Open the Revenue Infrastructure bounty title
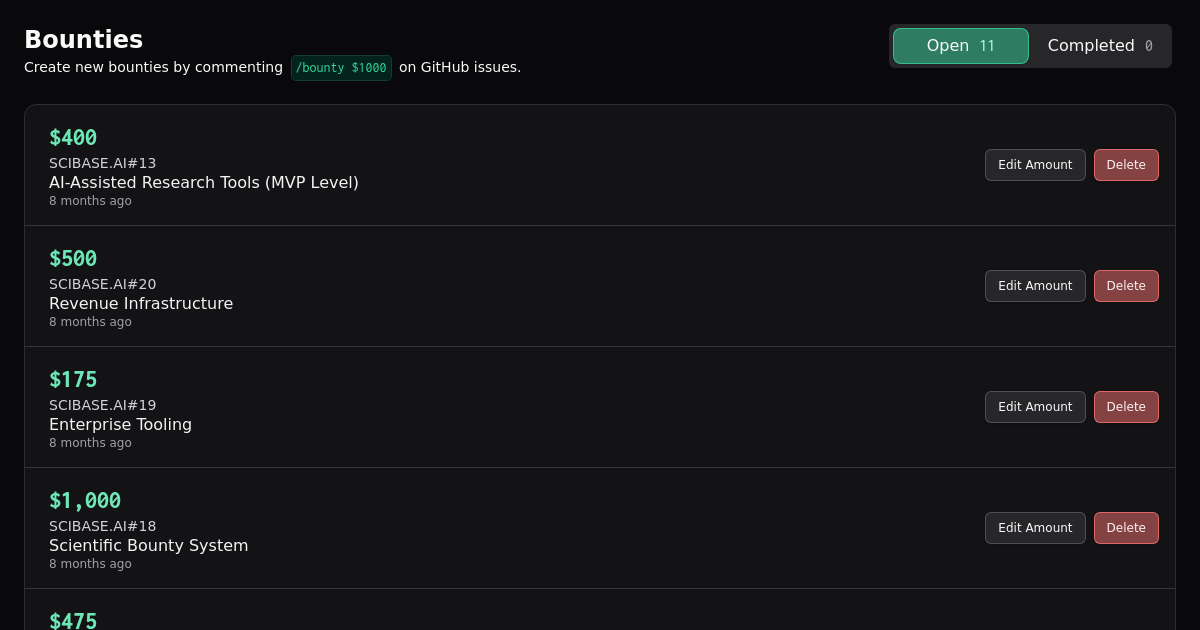Image resolution: width=1200 pixels, height=630 pixels. 141,303
